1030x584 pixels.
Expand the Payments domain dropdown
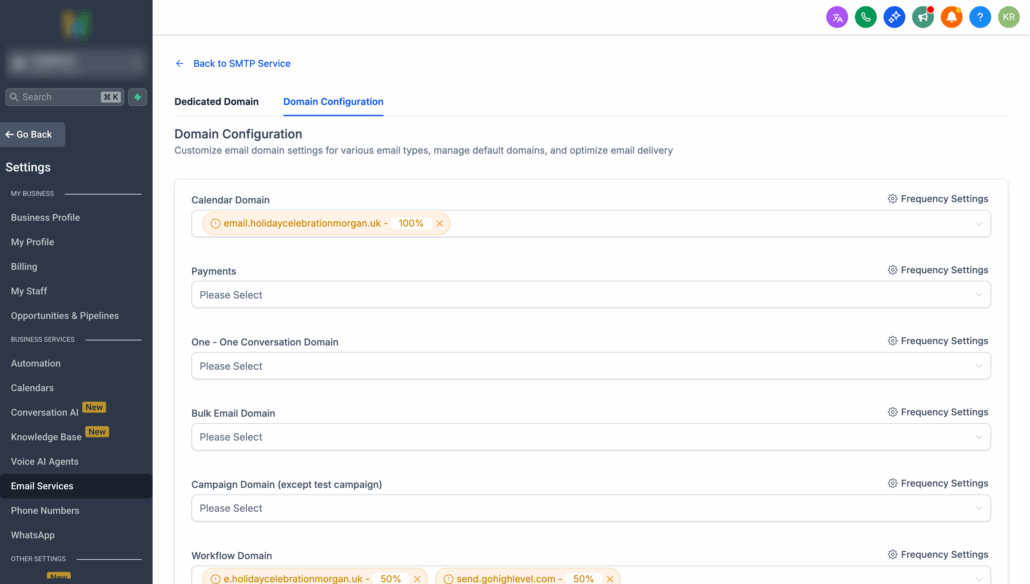pos(590,295)
